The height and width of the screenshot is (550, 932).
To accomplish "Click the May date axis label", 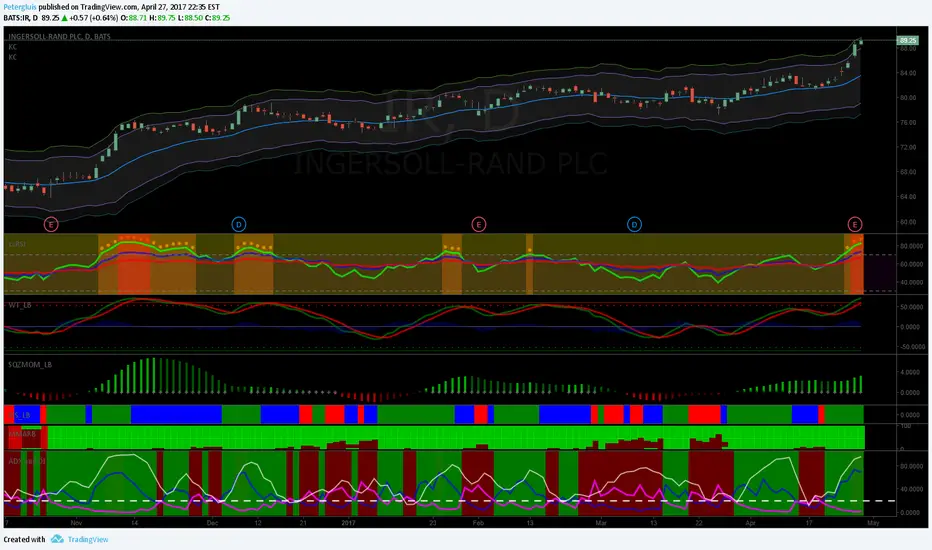I will tap(873, 523).
